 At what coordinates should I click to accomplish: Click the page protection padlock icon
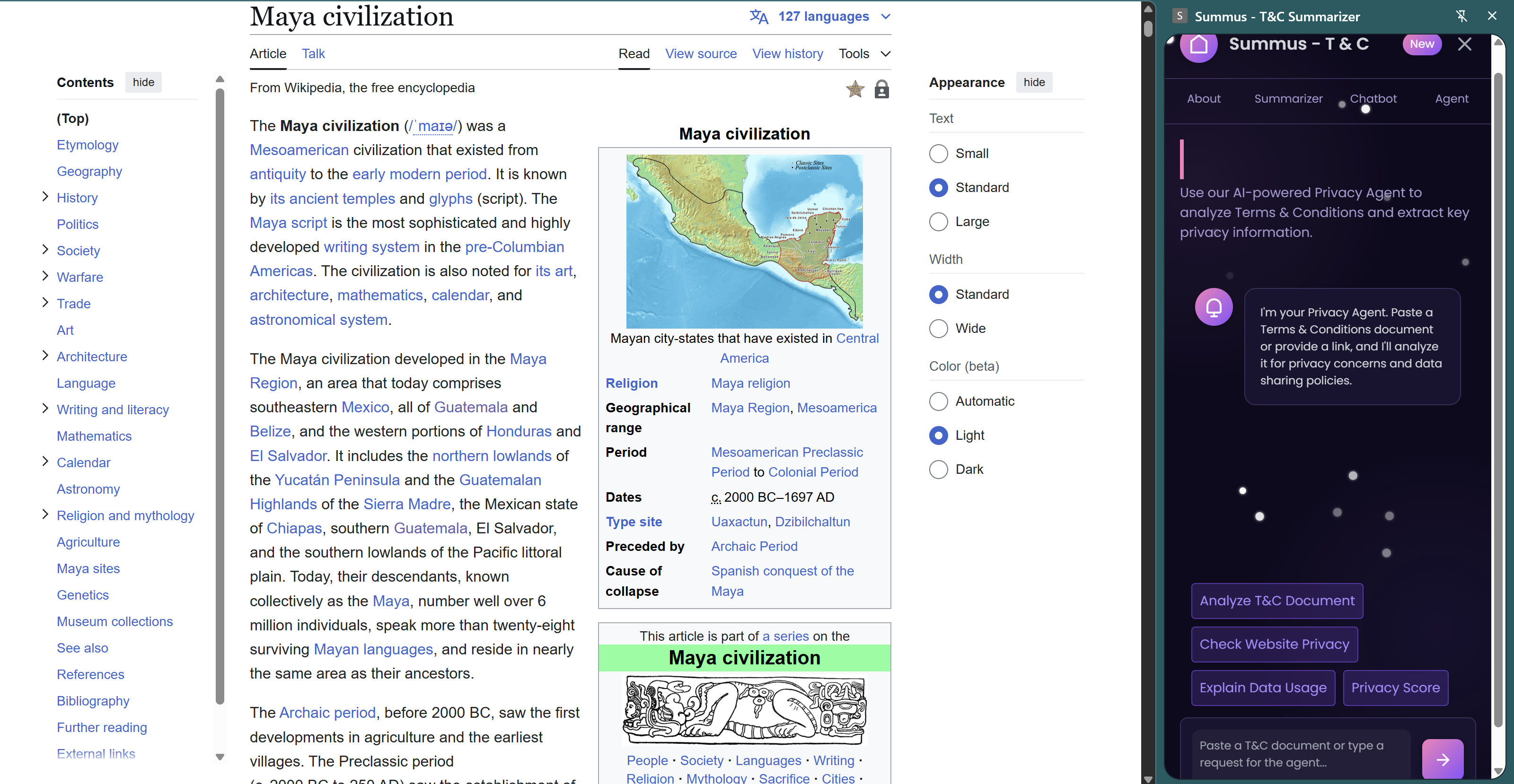(881, 89)
